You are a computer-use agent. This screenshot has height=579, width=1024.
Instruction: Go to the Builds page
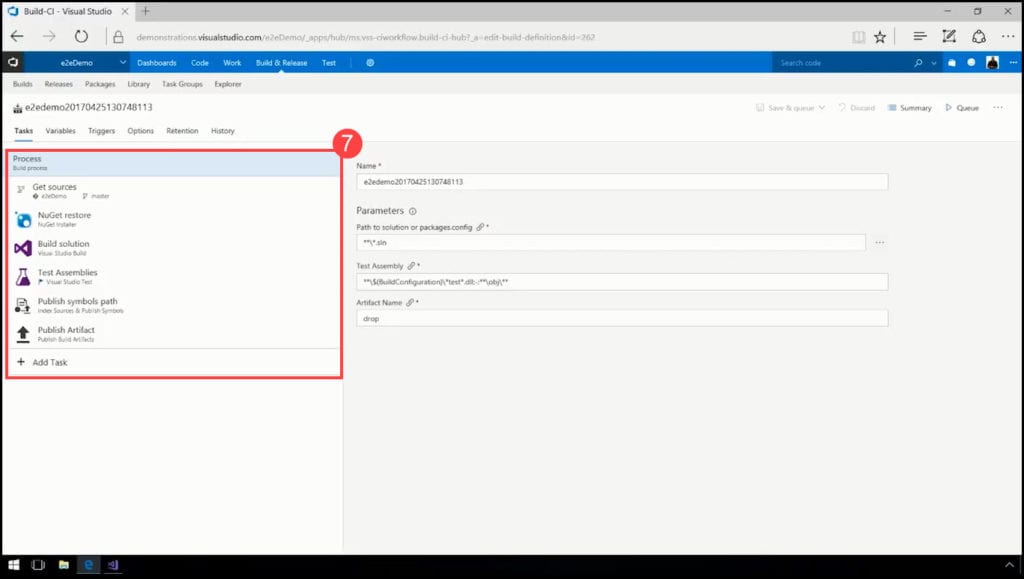tap(22, 84)
